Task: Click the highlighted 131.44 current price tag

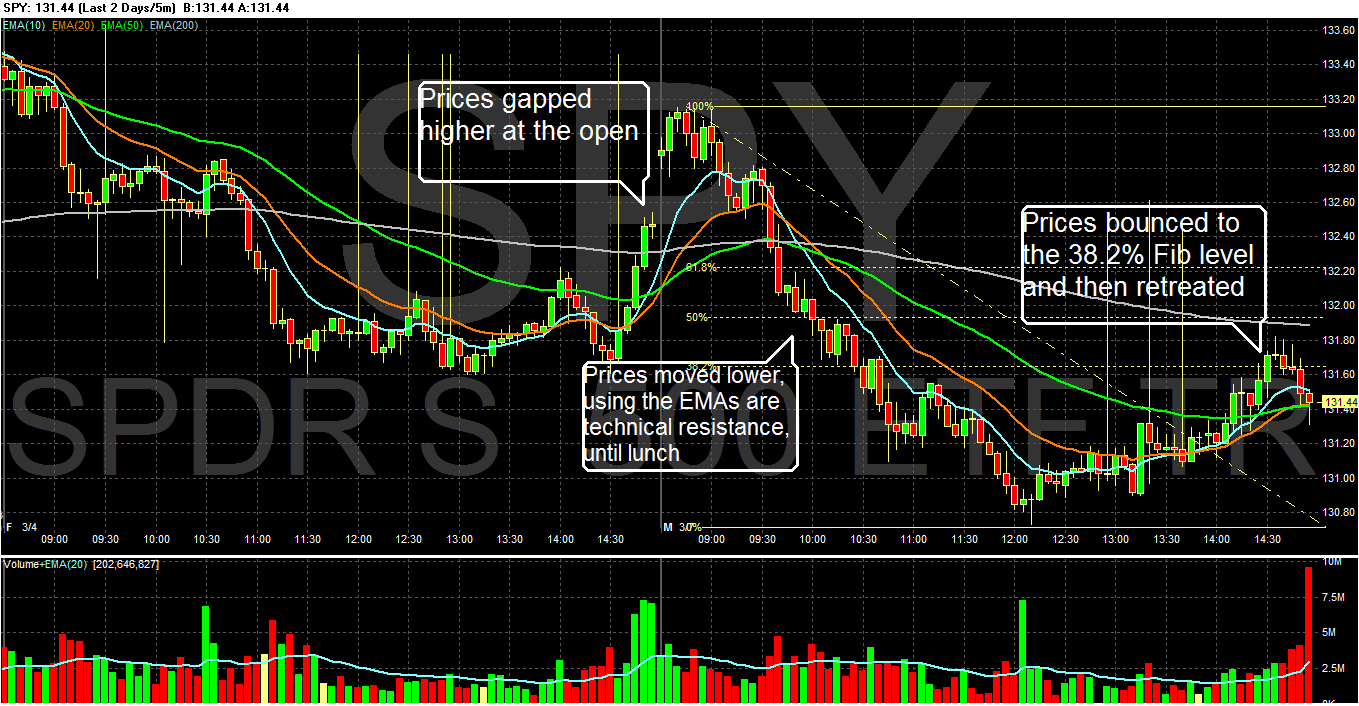Action: coord(1338,402)
